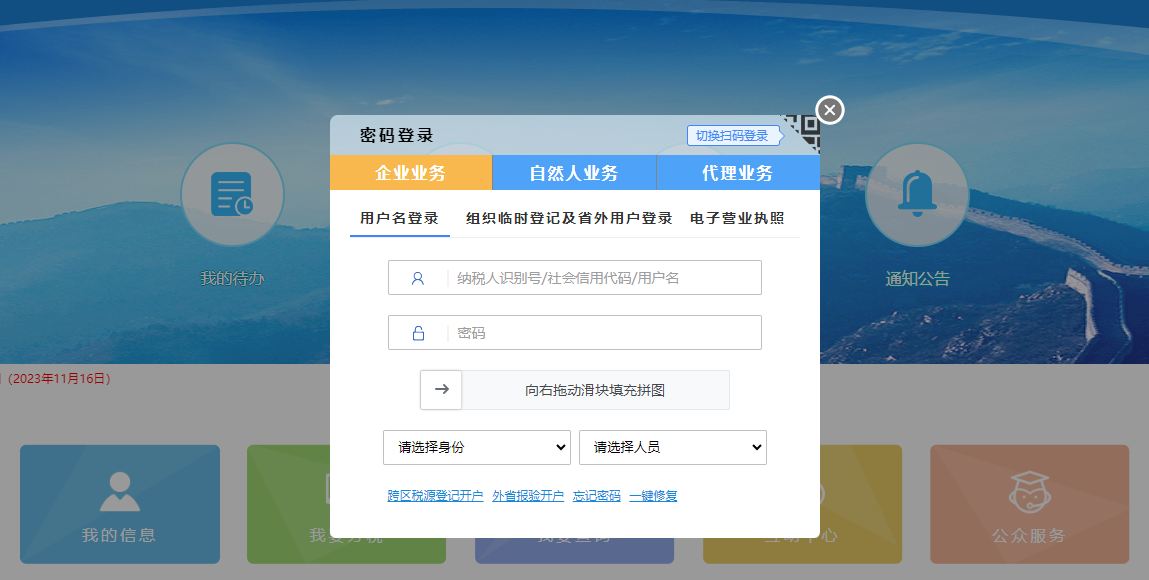Viewport: 1149px width, 580px height.
Task: Click the slider arrow handle
Action: (441, 390)
